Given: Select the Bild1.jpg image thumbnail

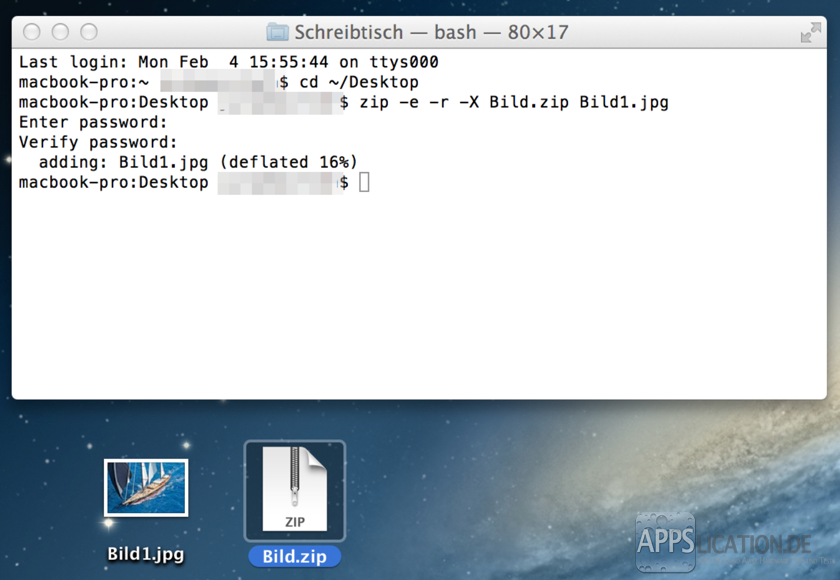Looking at the screenshot, I should pyautogui.click(x=146, y=487).
